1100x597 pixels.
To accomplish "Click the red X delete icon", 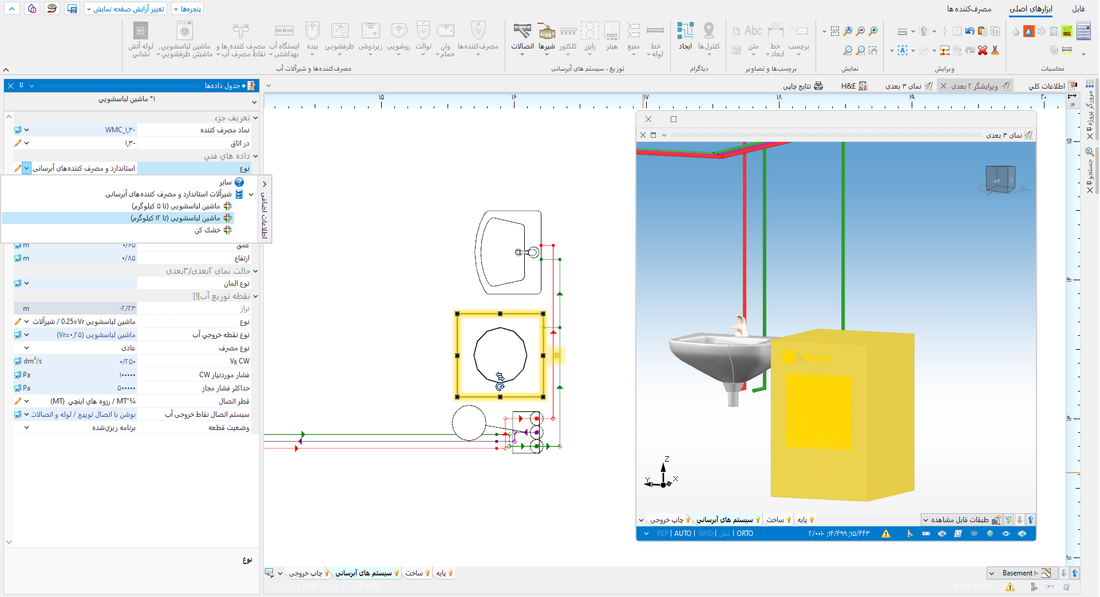I will click(982, 51).
